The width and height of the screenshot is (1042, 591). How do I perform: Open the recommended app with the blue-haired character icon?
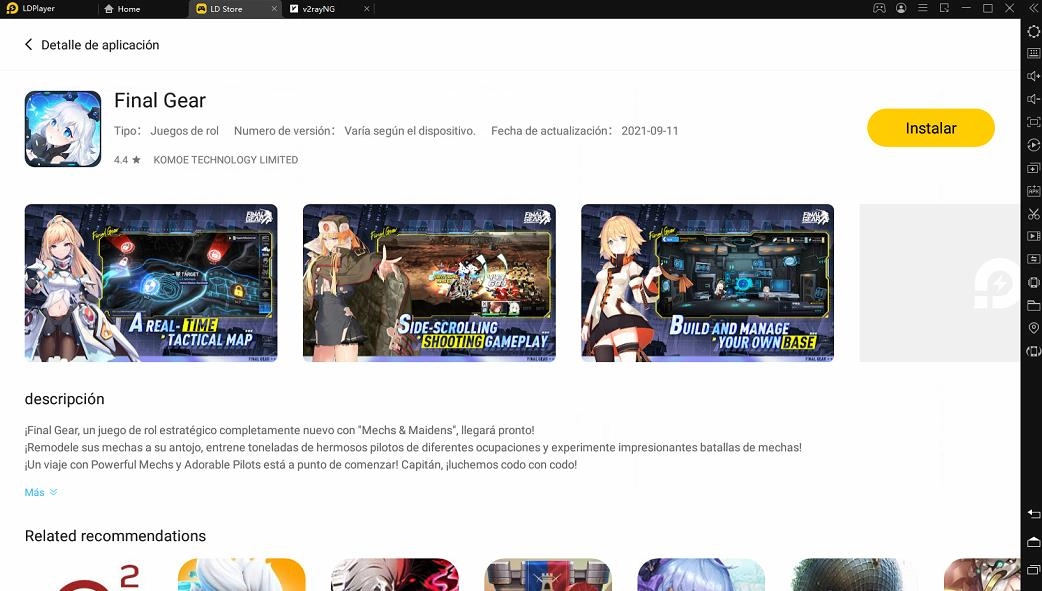coord(701,575)
